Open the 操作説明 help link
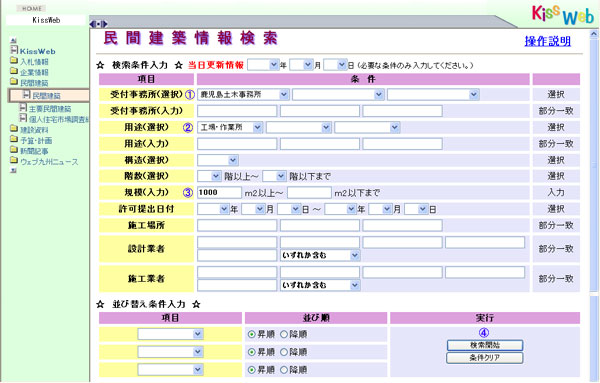Image resolution: width=600 pixels, height=383 pixels. [x=548, y=41]
